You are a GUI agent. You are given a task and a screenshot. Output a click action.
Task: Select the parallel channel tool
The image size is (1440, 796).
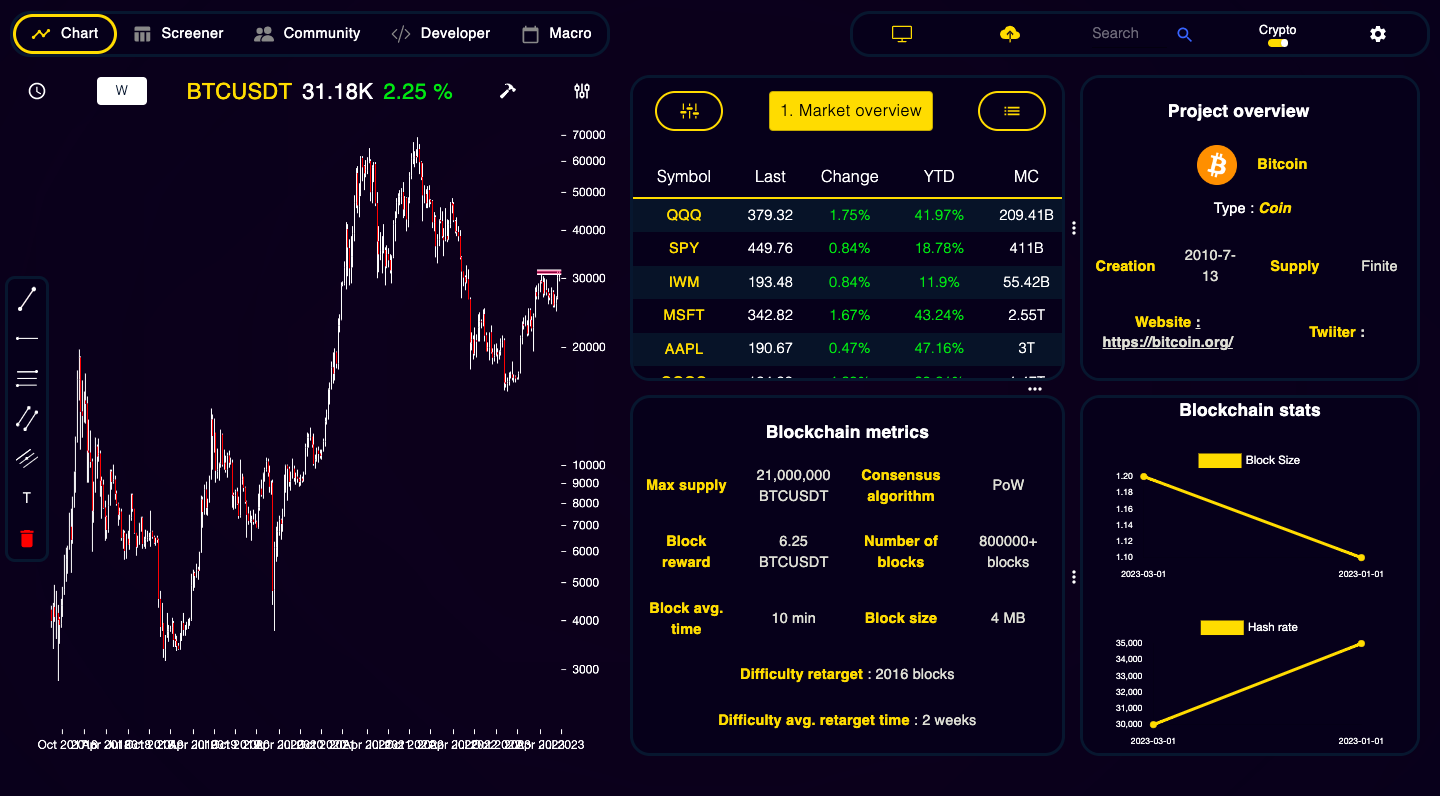click(27, 458)
